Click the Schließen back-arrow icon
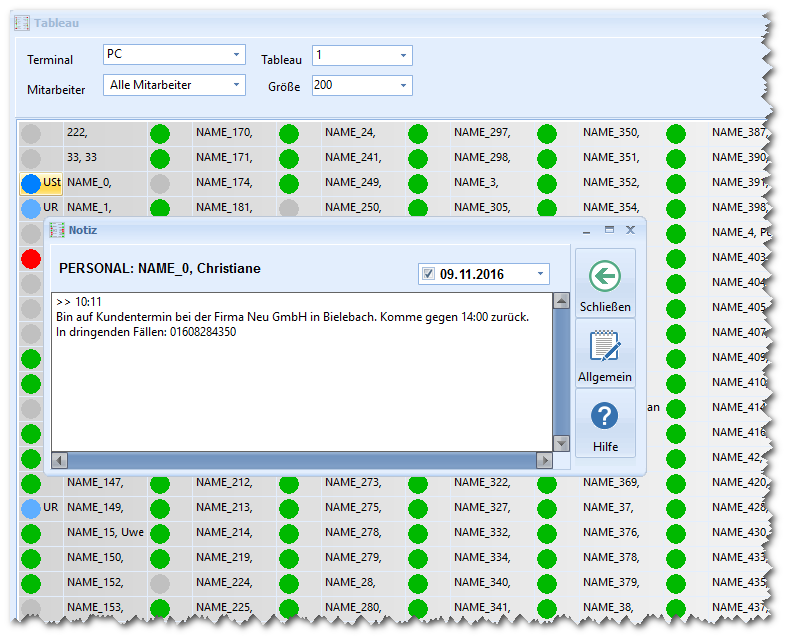 coord(605,277)
